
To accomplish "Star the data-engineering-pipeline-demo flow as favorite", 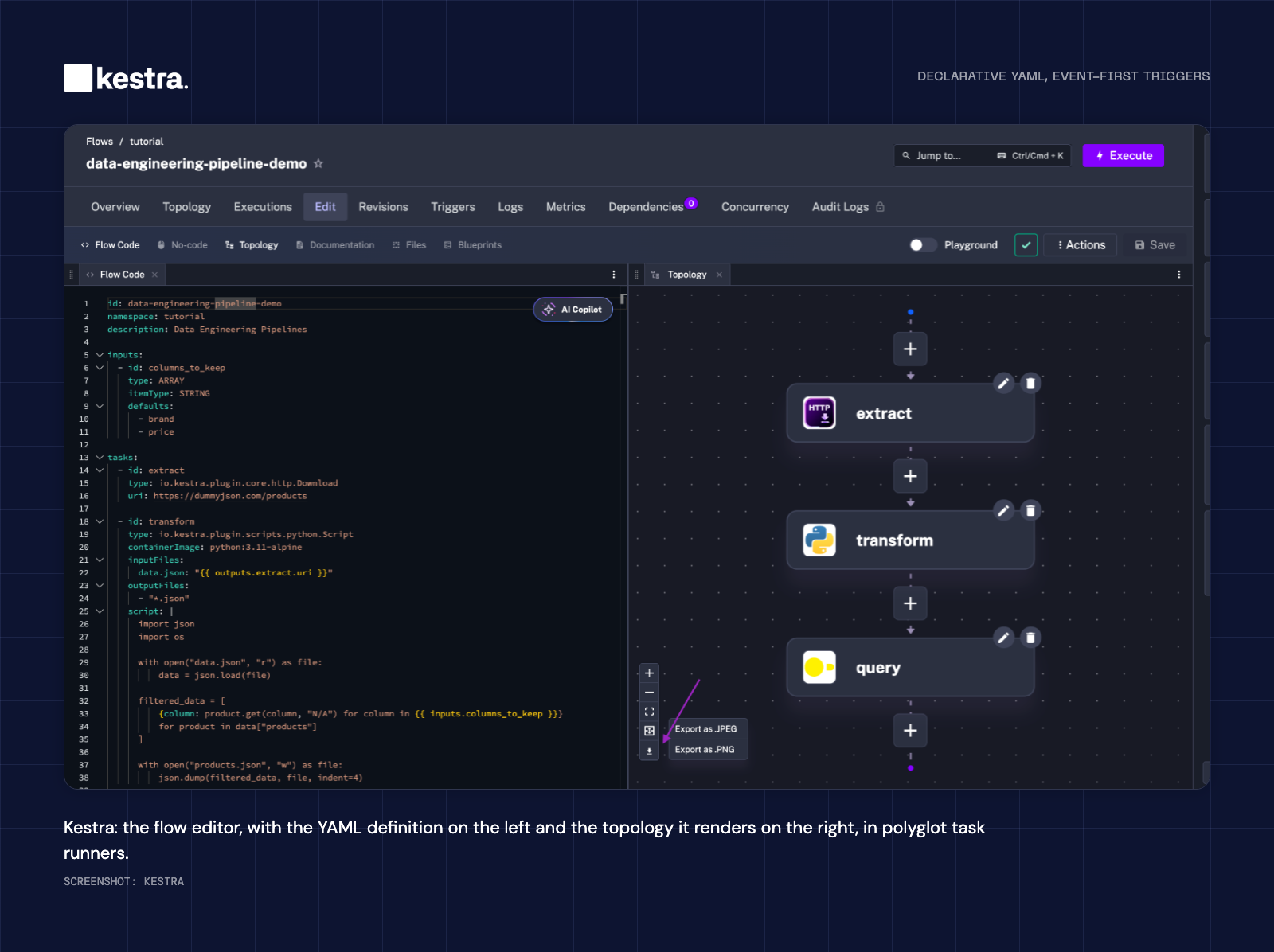I will [x=318, y=163].
